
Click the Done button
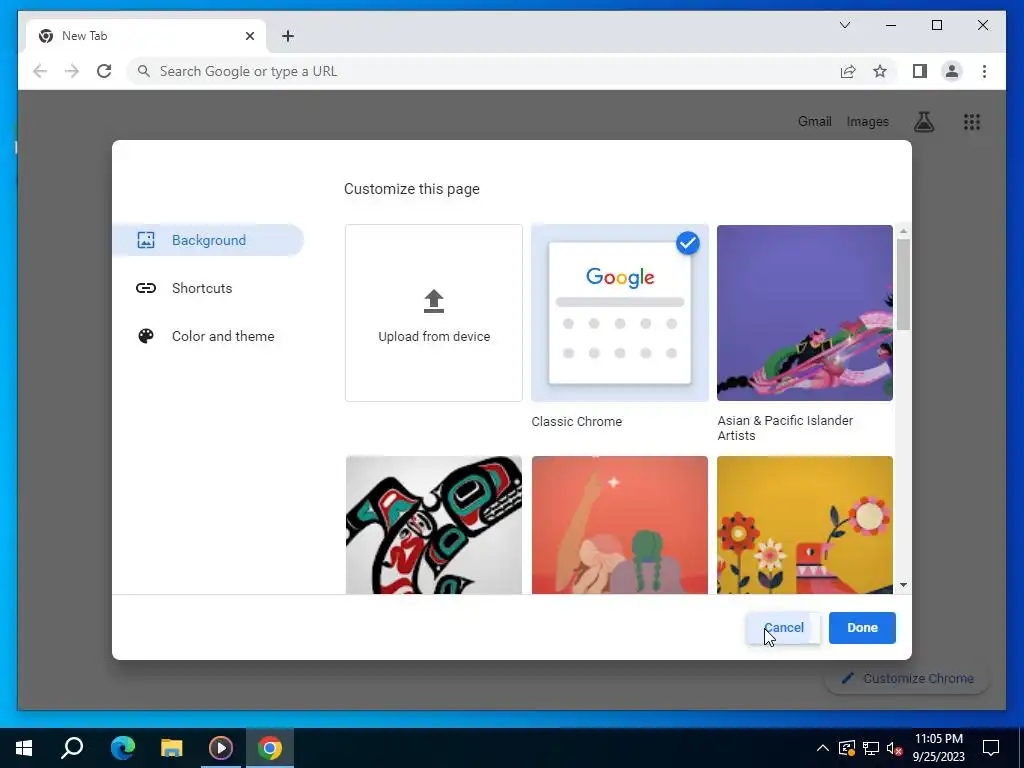tap(862, 628)
